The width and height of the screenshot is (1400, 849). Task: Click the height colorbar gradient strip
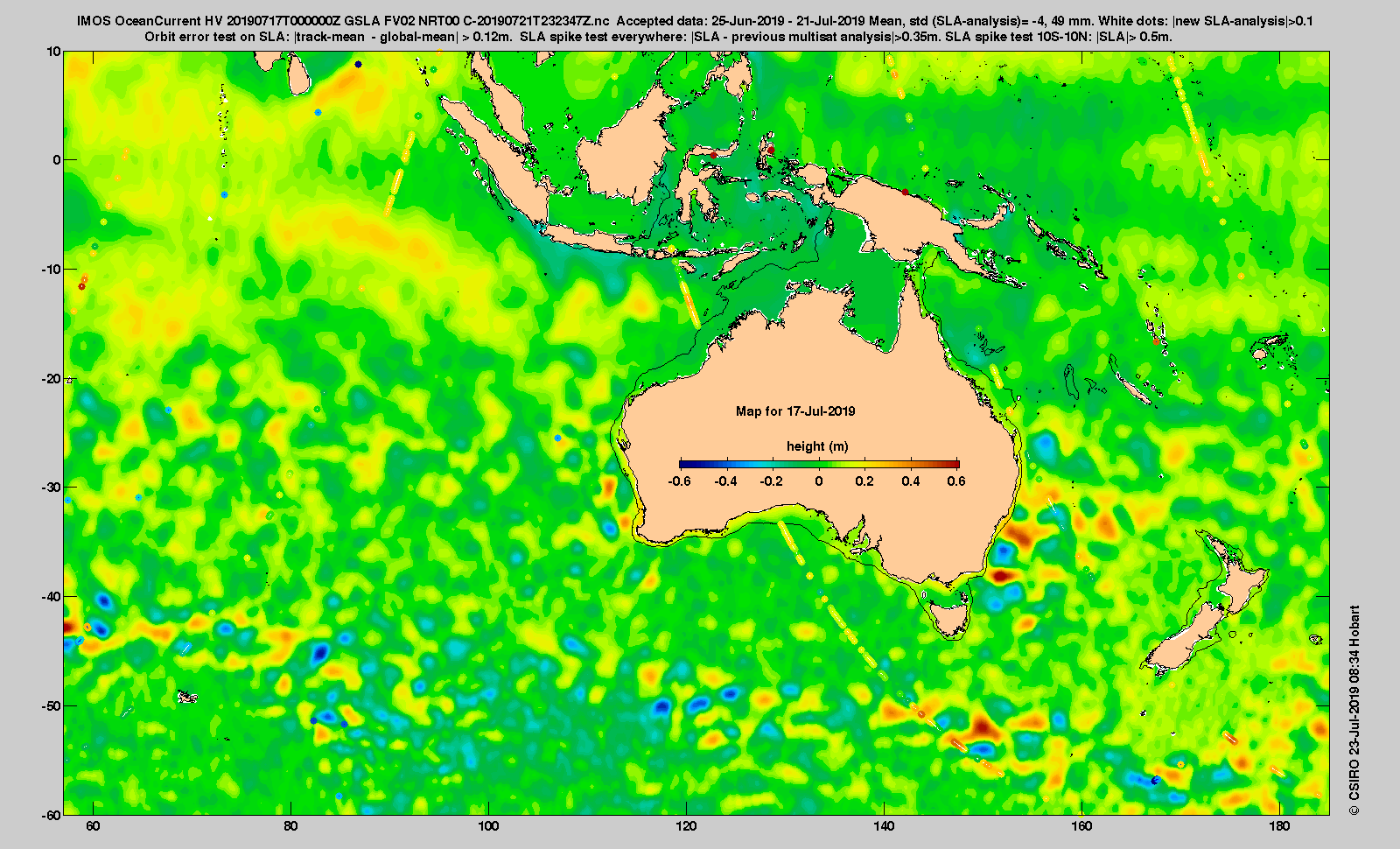[819, 464]
